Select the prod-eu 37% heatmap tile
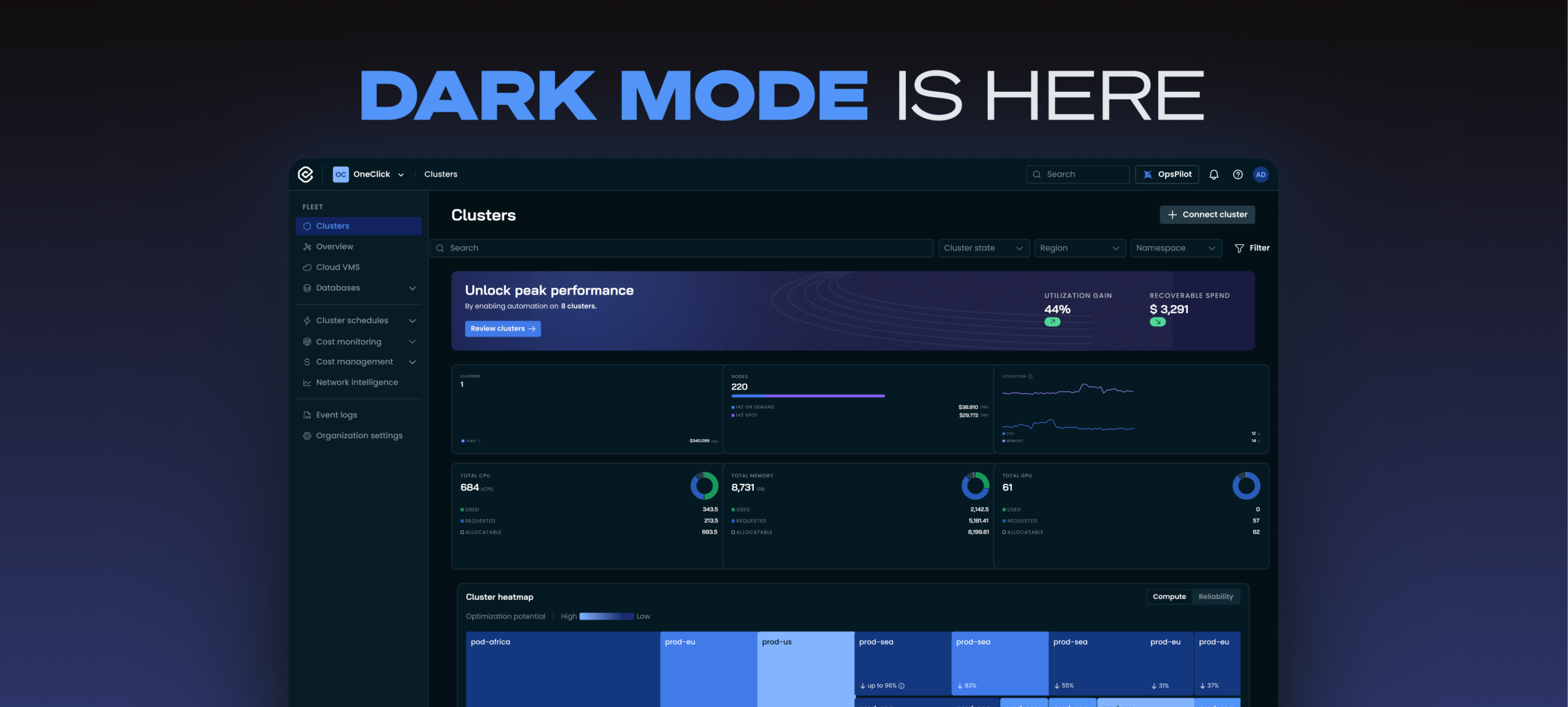 tap(1217, 664)
